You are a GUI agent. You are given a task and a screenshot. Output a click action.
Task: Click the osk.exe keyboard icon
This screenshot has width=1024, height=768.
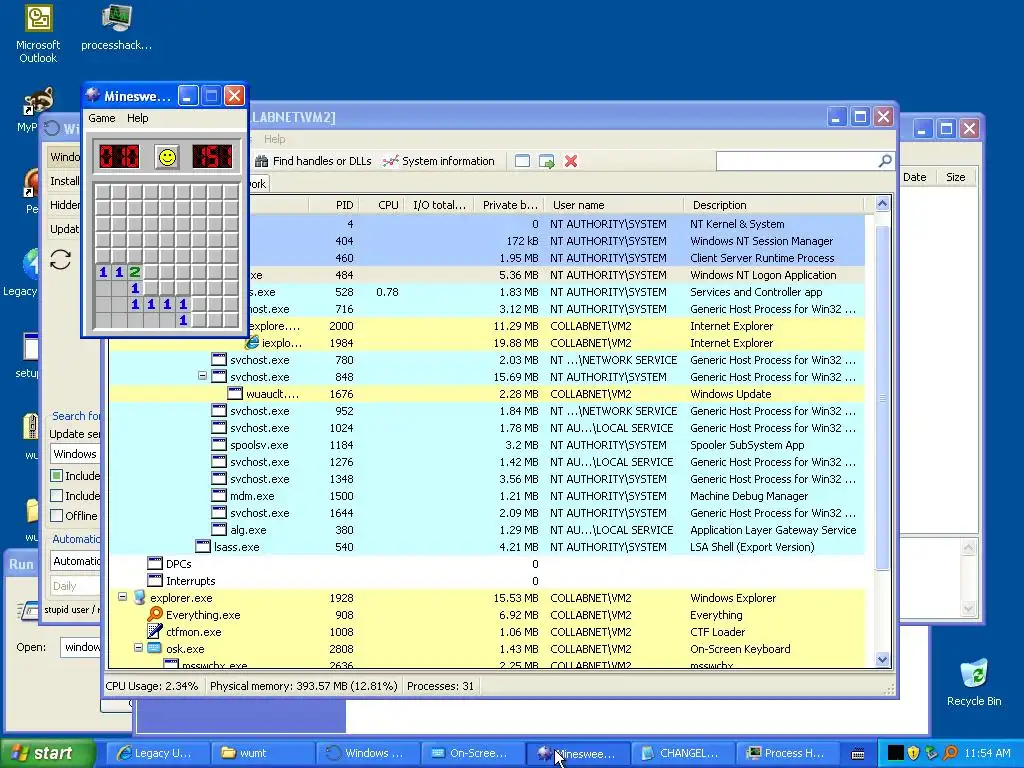155,648
